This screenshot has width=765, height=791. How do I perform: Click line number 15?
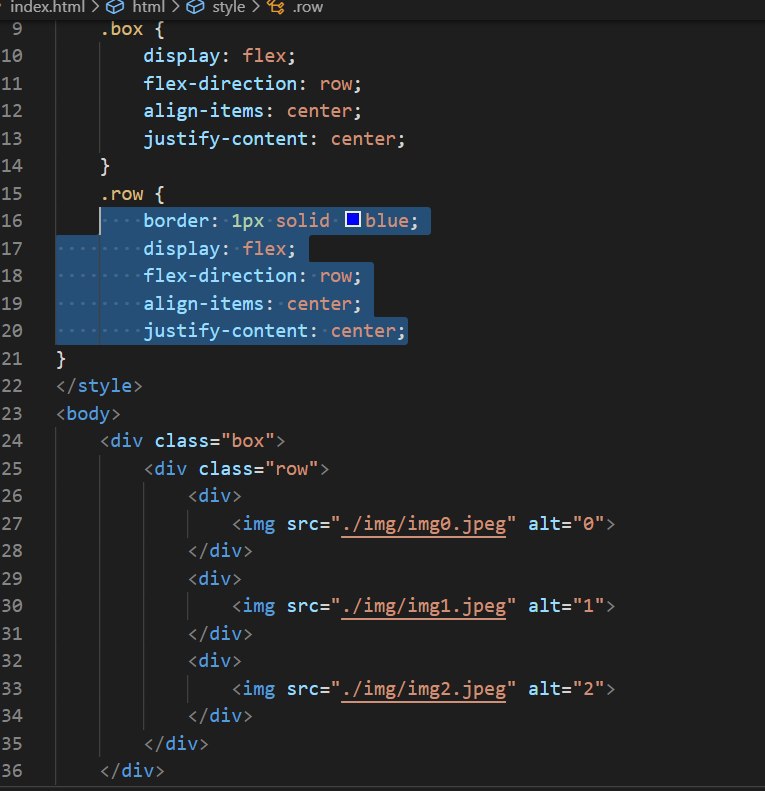(x=12, y=194)
